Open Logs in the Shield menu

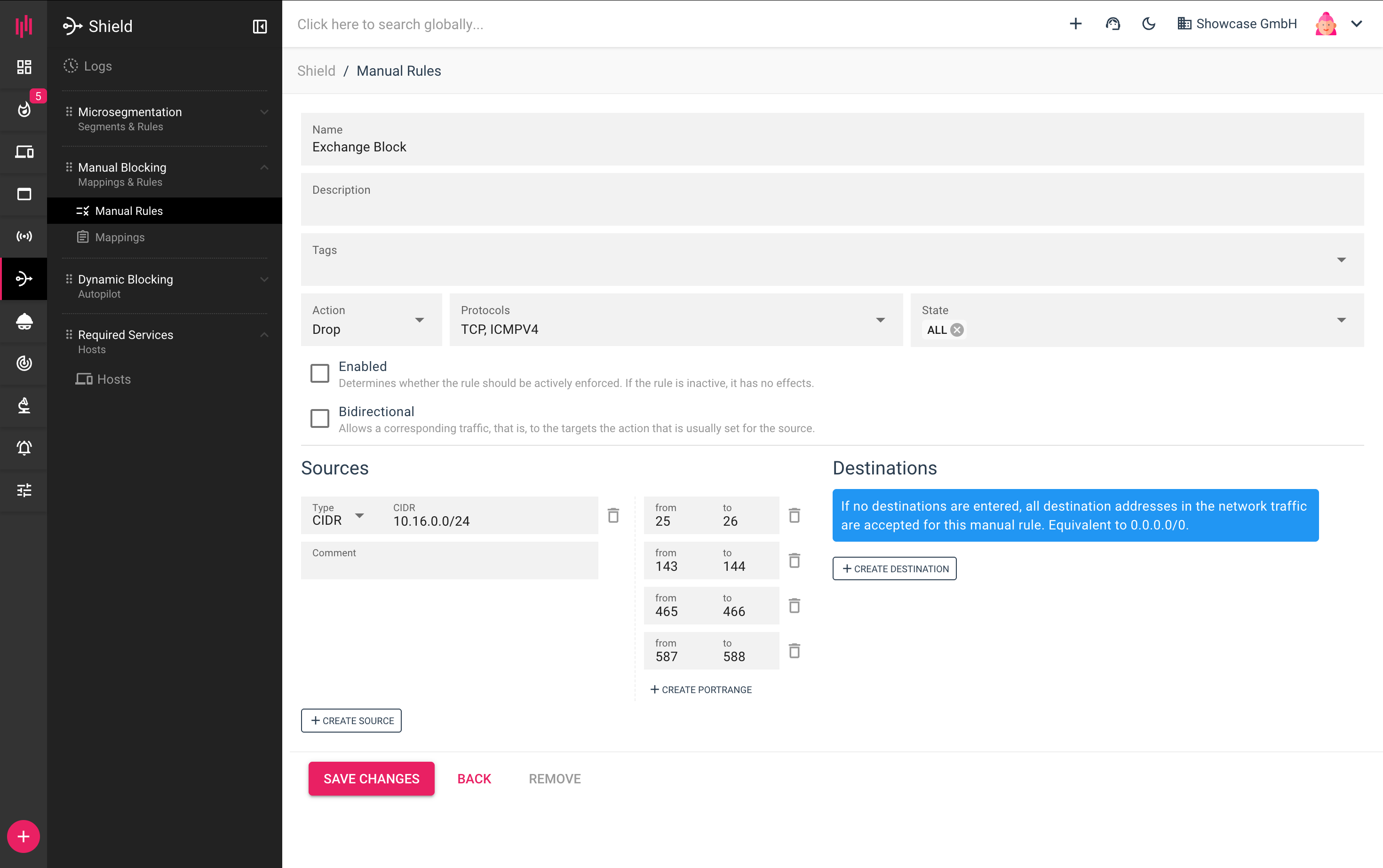(x=98, y=66)
